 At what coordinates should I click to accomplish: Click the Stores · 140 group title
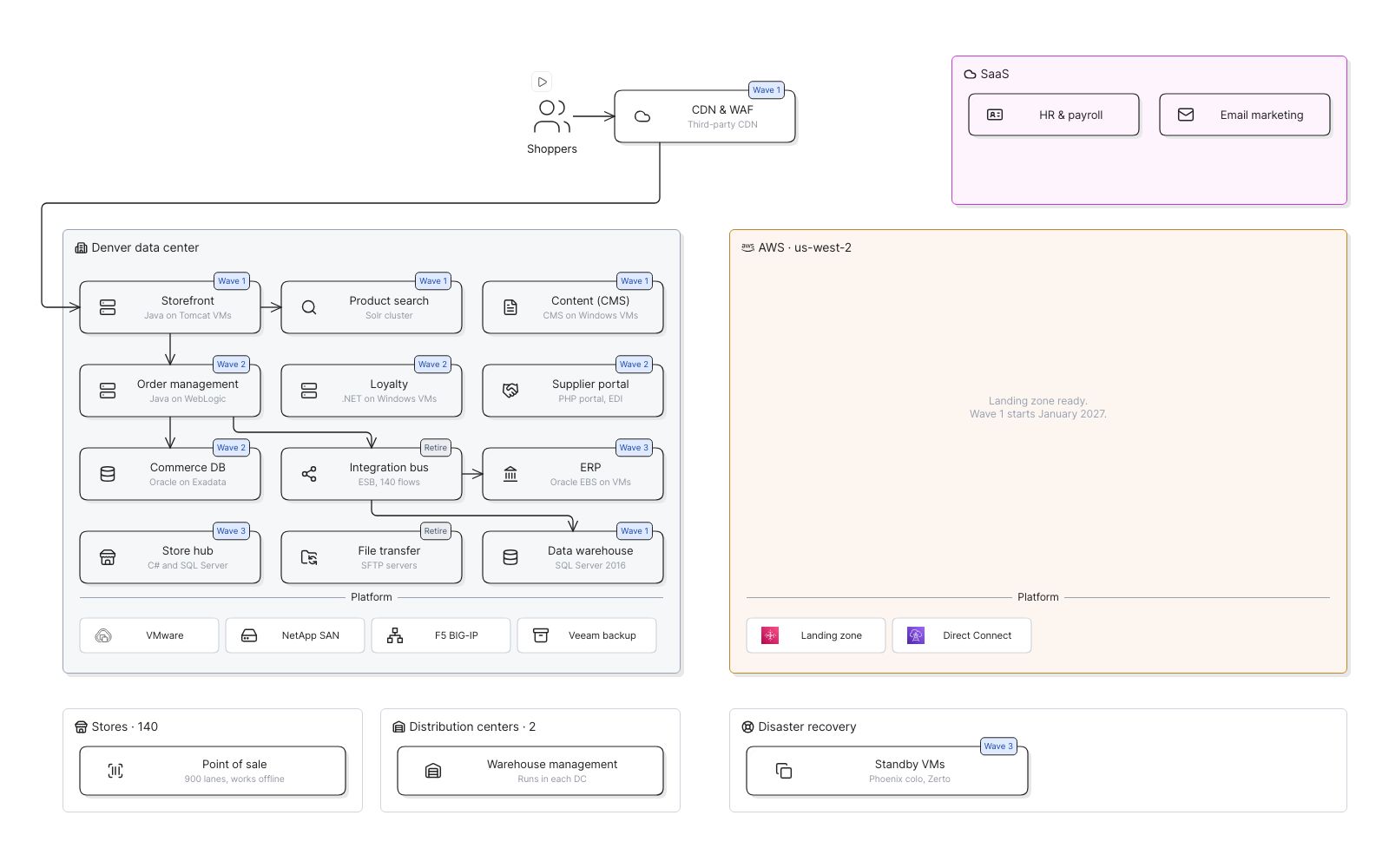(x=125, y=727)
